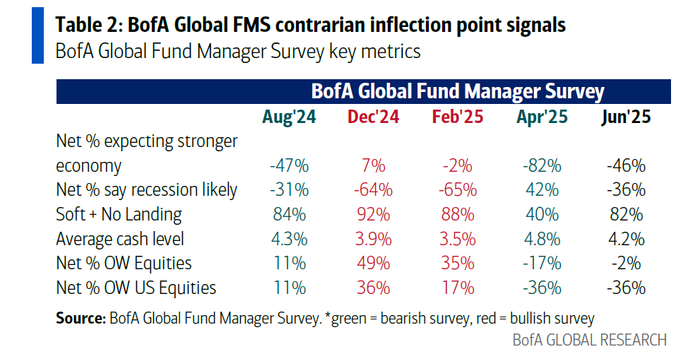Click the 4.8% average cash level value
Image resolution: width=700 pixels, height=364 pixels.
click(542, 239)
